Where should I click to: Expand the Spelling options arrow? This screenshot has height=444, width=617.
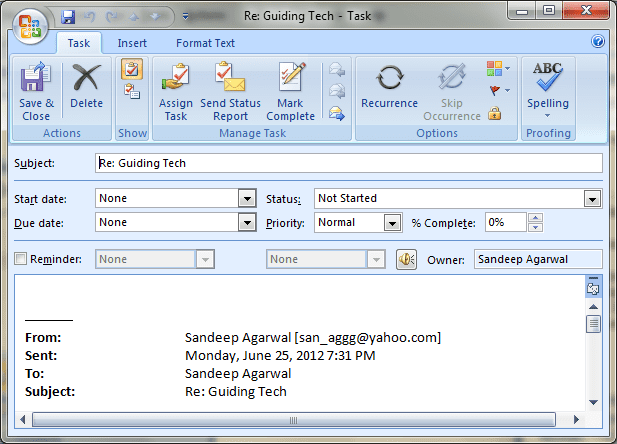coord(547,116)
